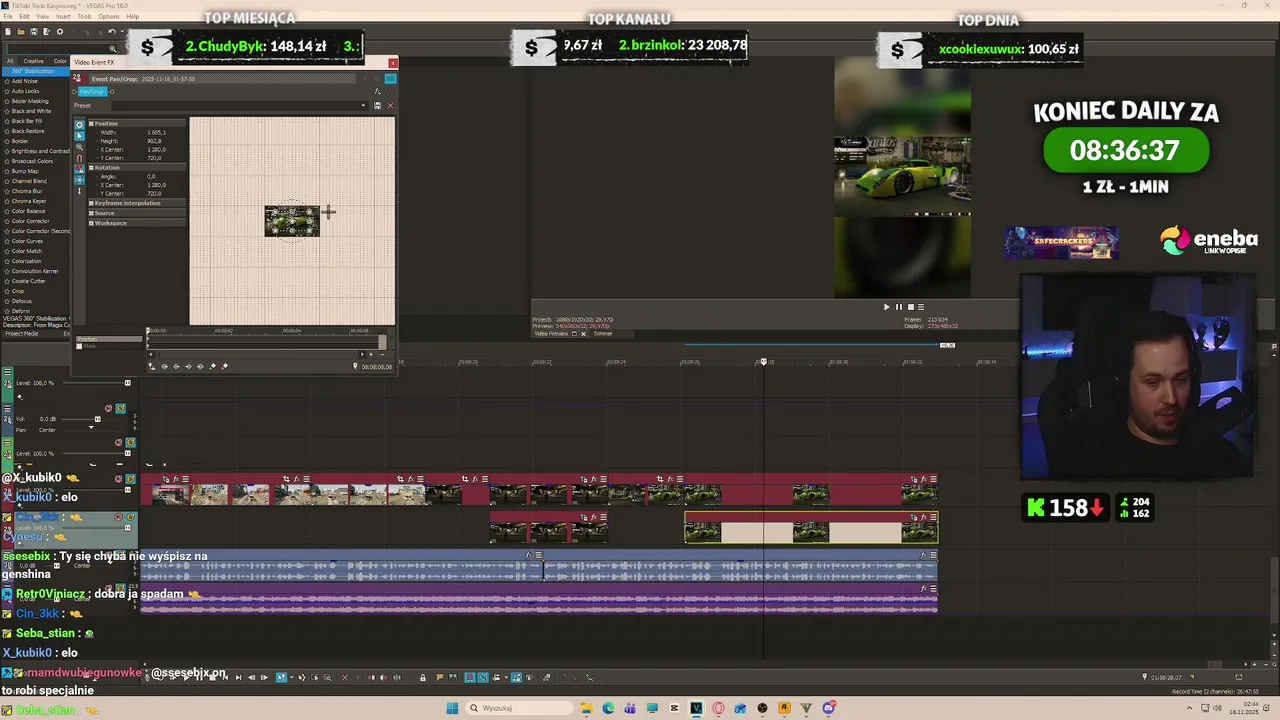This screenshot has width=1280, height=720.
Task: Solo track 26 audio
Action: [x=121, y=408]
